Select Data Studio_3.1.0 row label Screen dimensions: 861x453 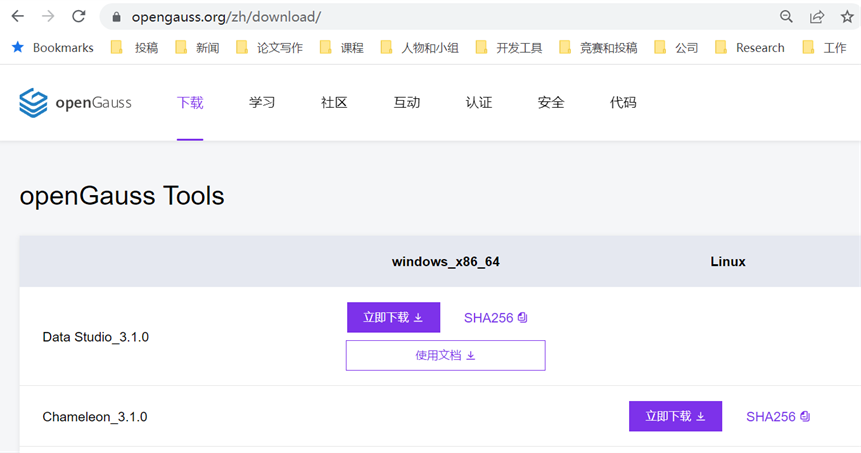tap(96, 337)
